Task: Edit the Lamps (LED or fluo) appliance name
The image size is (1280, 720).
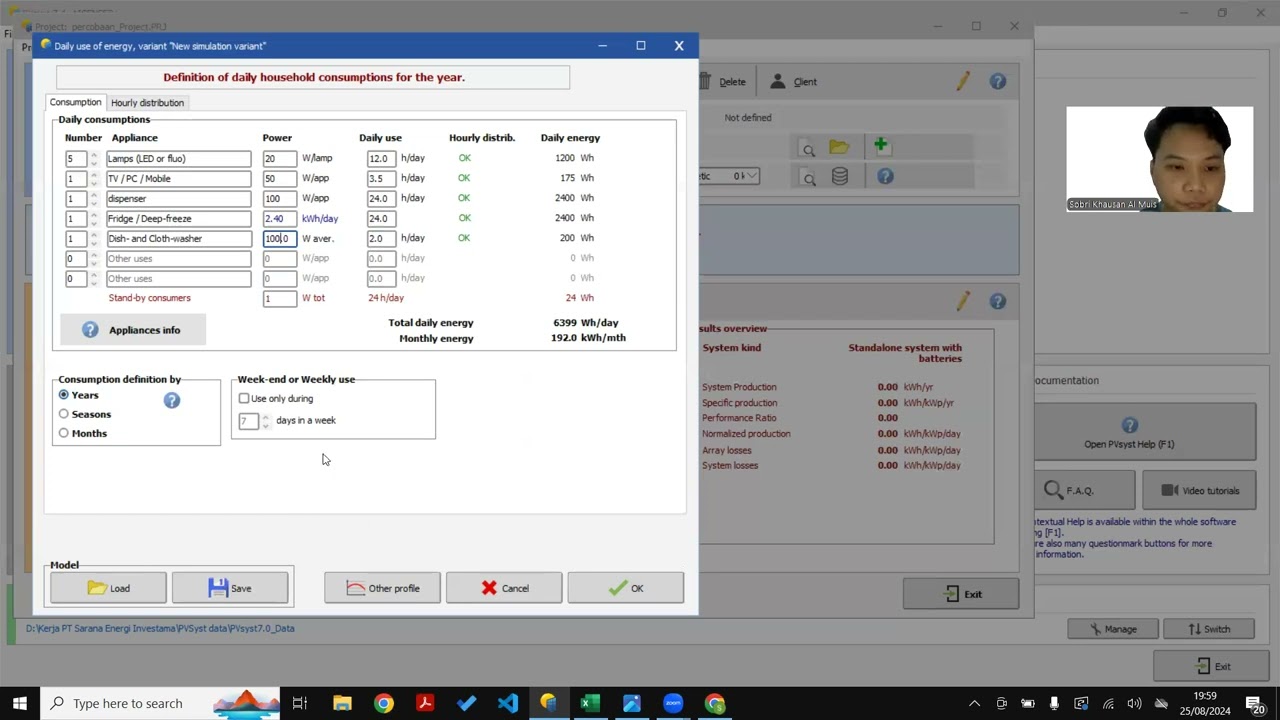Action: click(179, 158)
